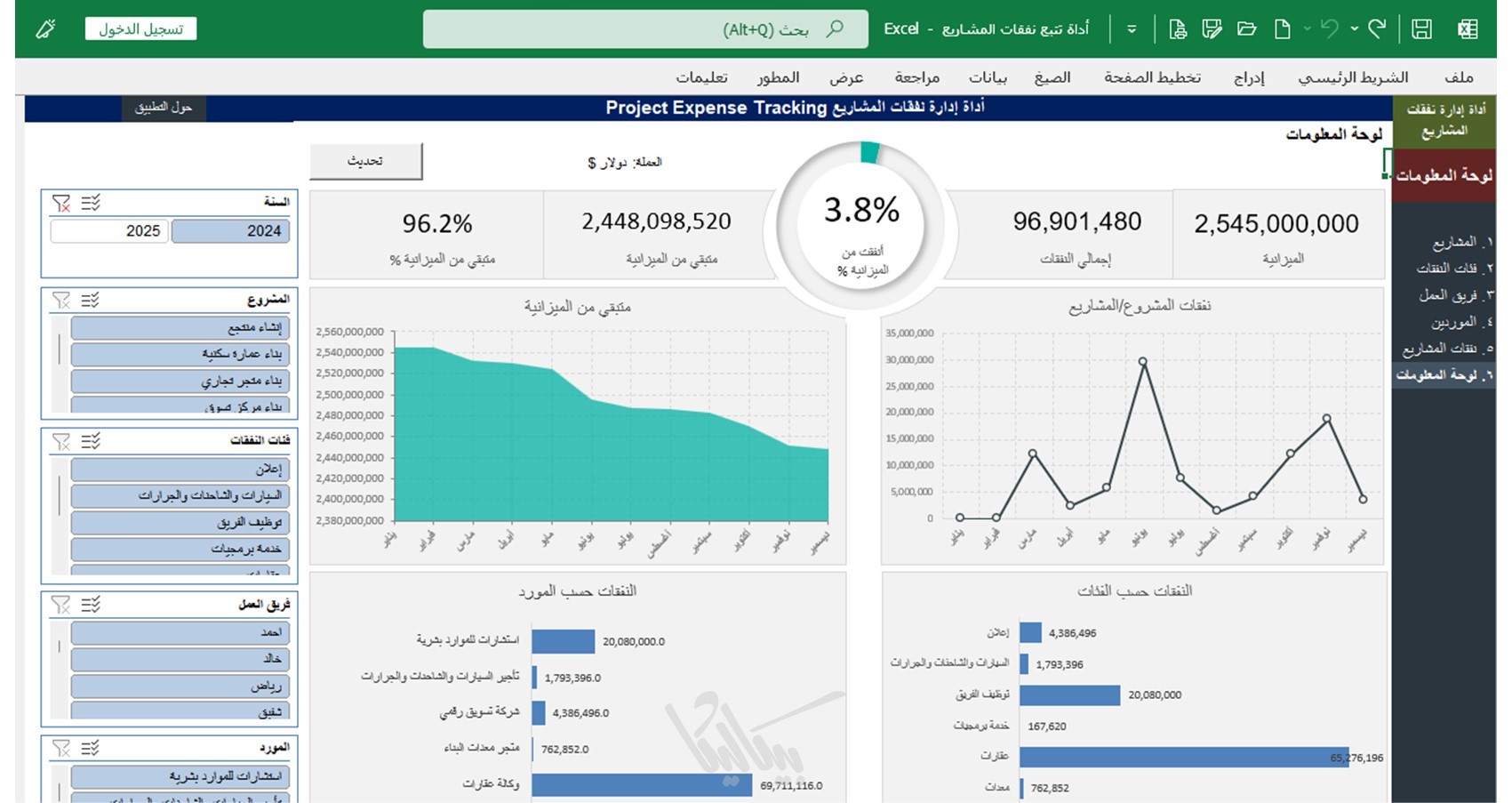Clear filter on the السنة slicer
1512x803 pixels.
pos(61,204)
